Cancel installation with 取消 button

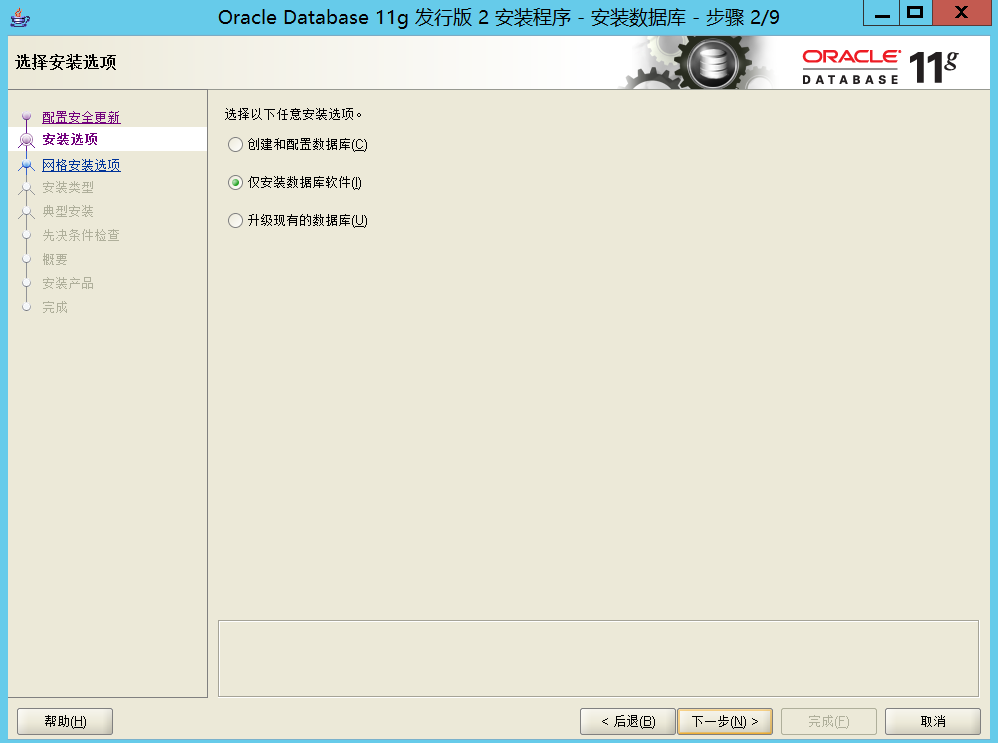[932, 721]
